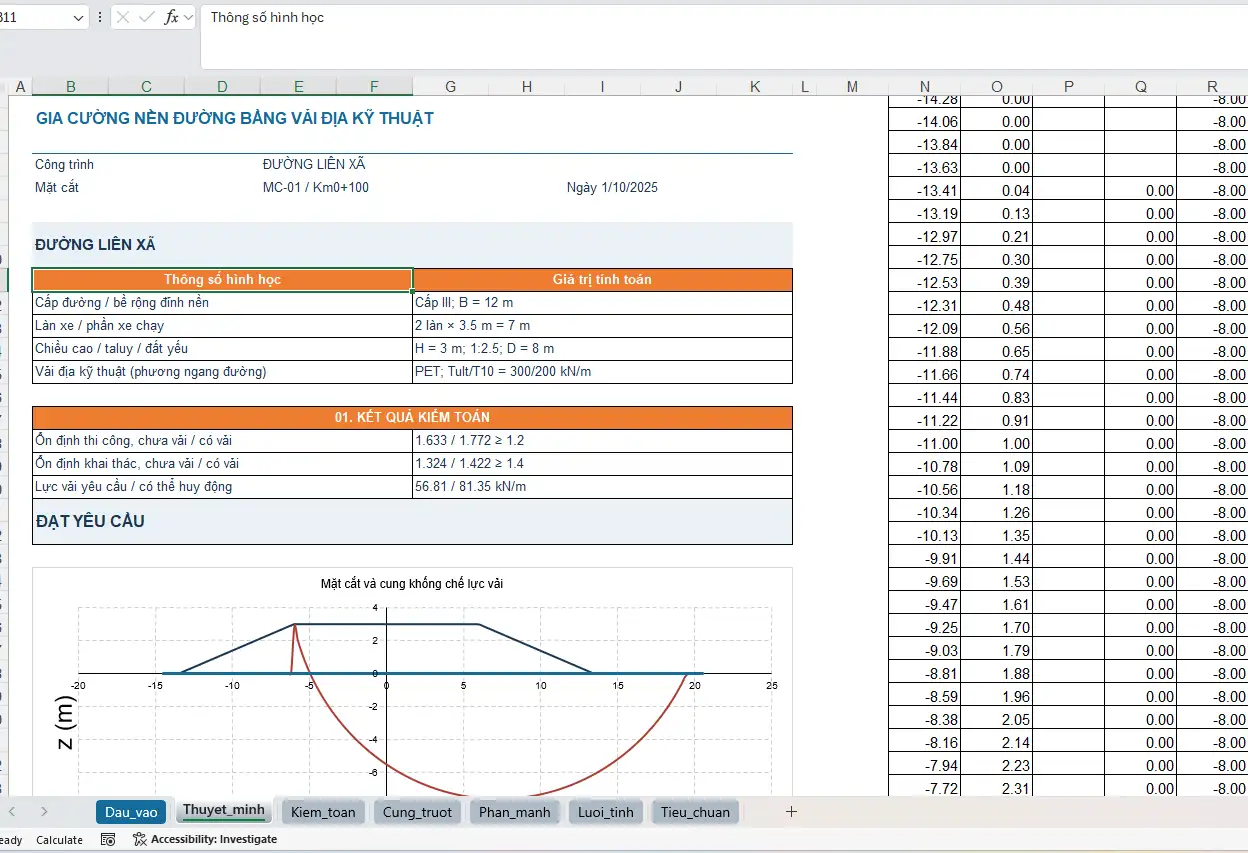Expand formula bar options next to fx
The width and height of the screenshot is (1248, 853).
click(x=188, y=18)
